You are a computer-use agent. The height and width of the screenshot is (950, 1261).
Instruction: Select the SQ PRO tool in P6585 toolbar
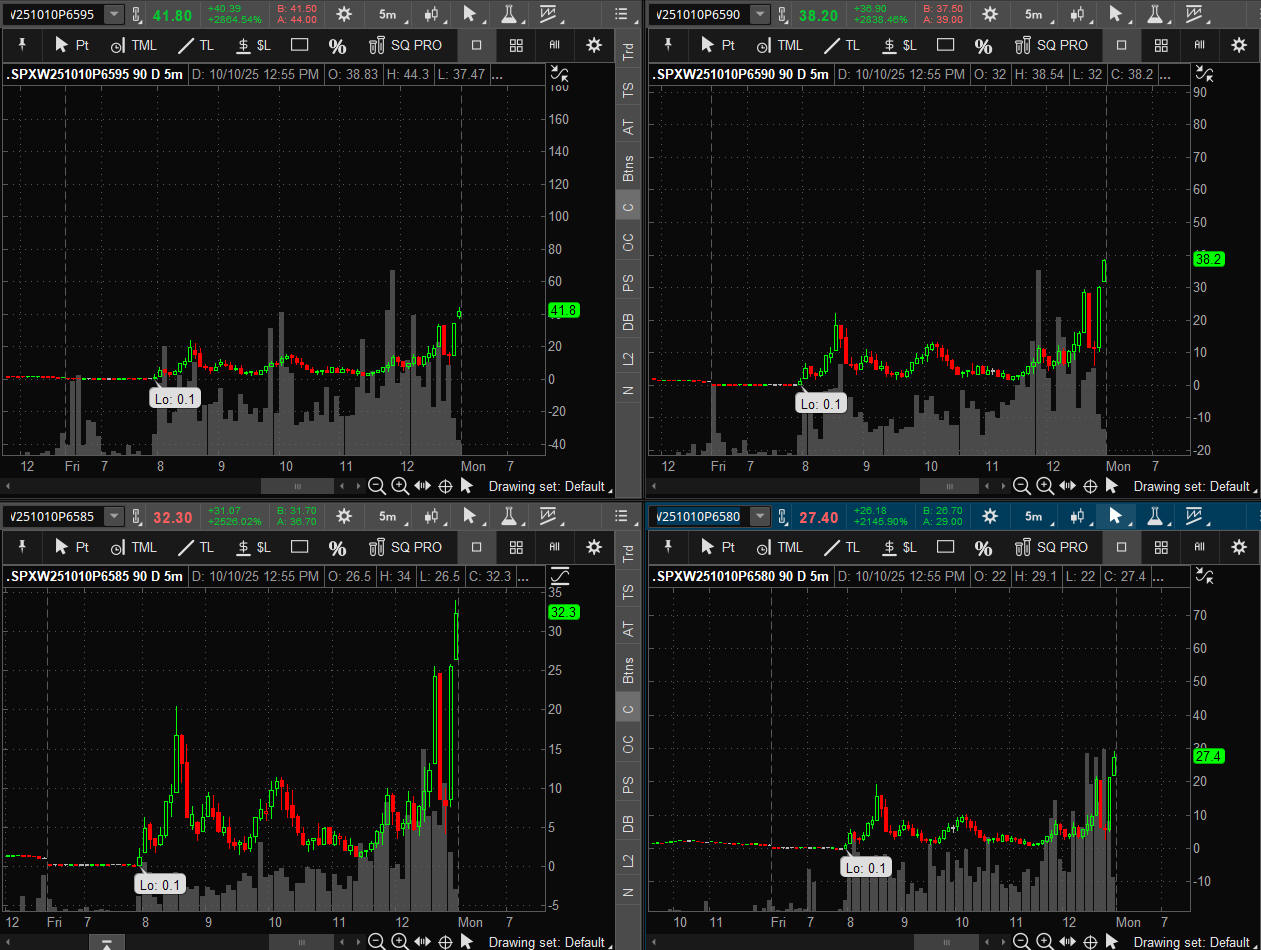[x=405, y=547]
